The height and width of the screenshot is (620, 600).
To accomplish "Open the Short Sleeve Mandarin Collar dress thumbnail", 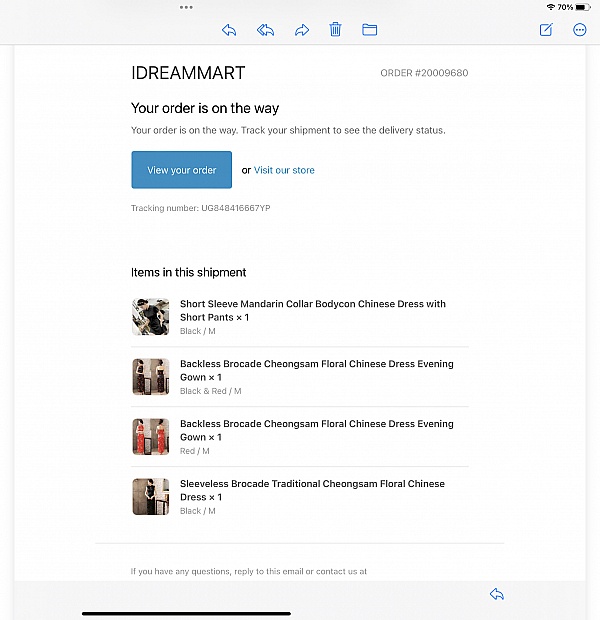I will [150, 317].
